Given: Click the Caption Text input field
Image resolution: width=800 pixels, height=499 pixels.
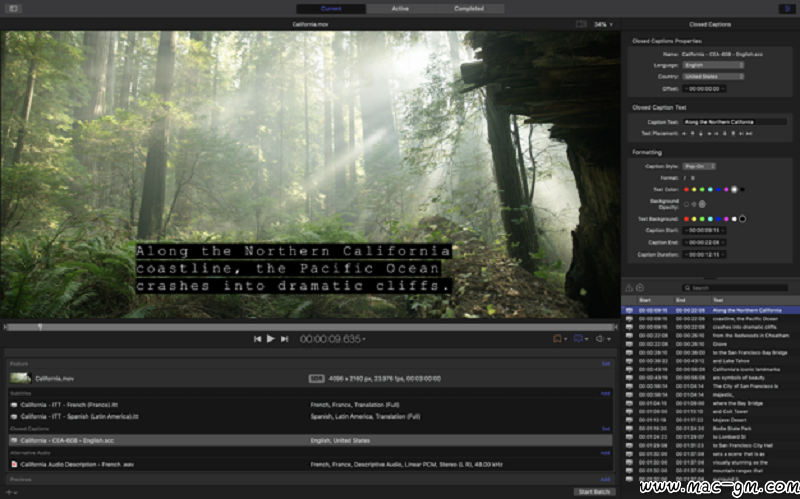Looking at the screenshot, I should [735, 122].
